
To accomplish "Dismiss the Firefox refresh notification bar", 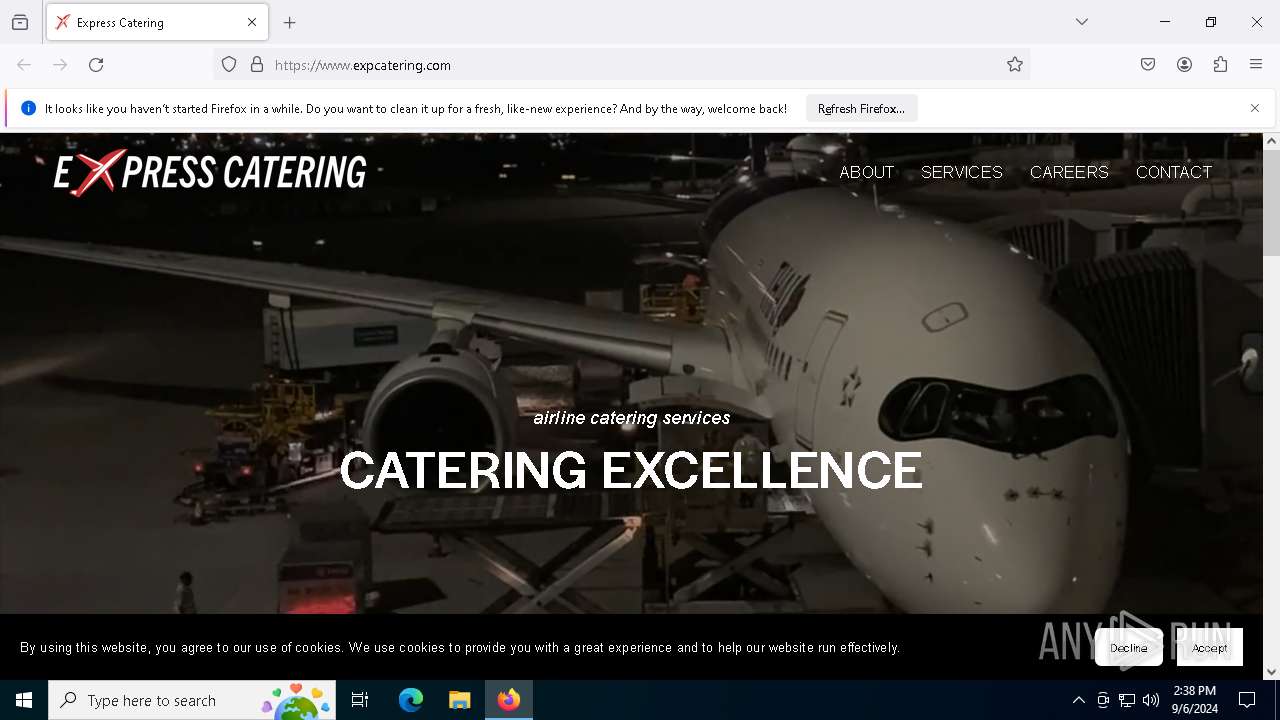I will click(1255, 108).
